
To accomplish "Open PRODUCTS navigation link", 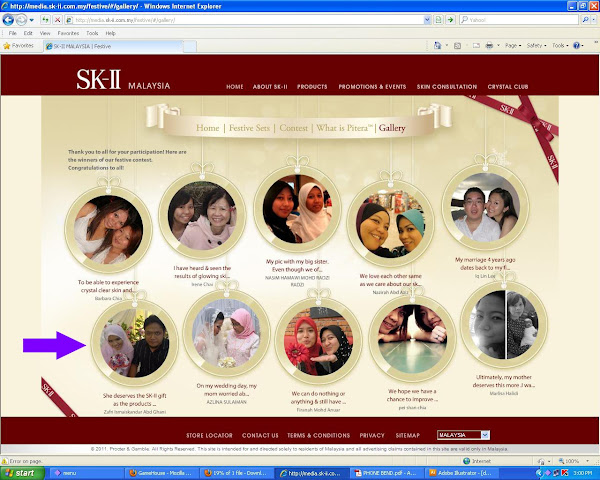I will (x=312, y=87).
